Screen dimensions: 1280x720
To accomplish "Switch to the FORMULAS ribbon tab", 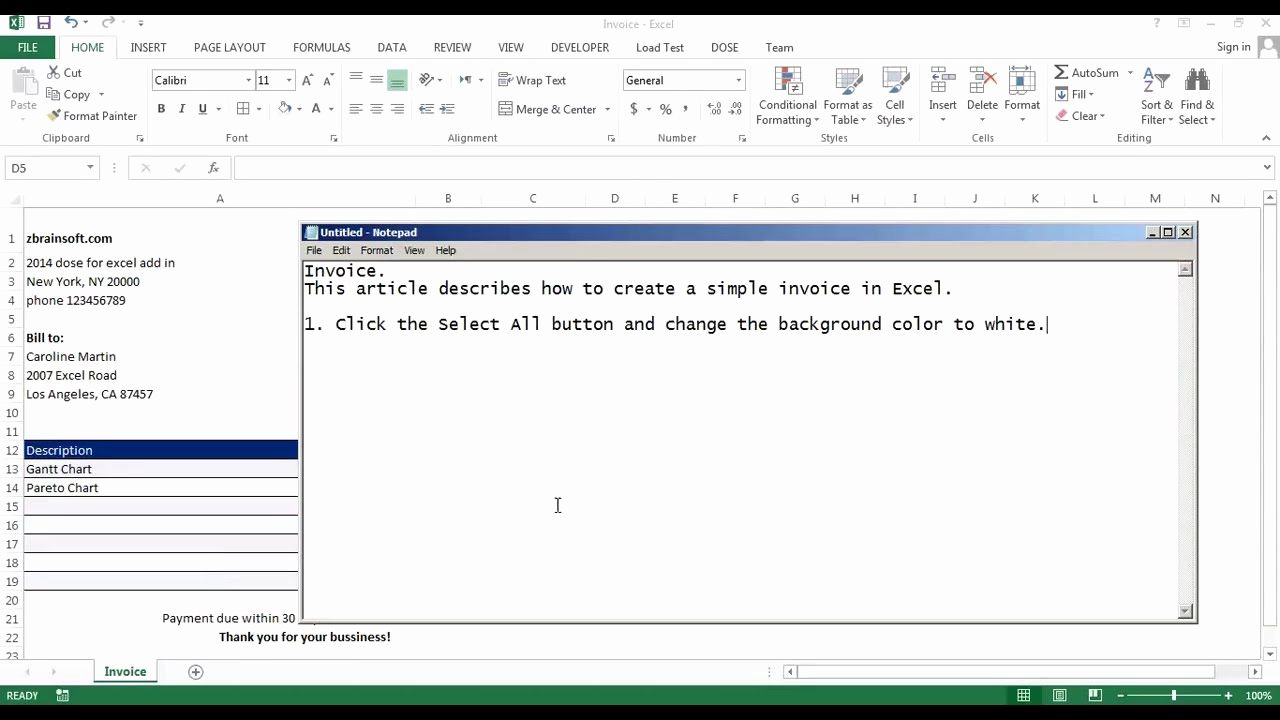I will coord(321,47).
